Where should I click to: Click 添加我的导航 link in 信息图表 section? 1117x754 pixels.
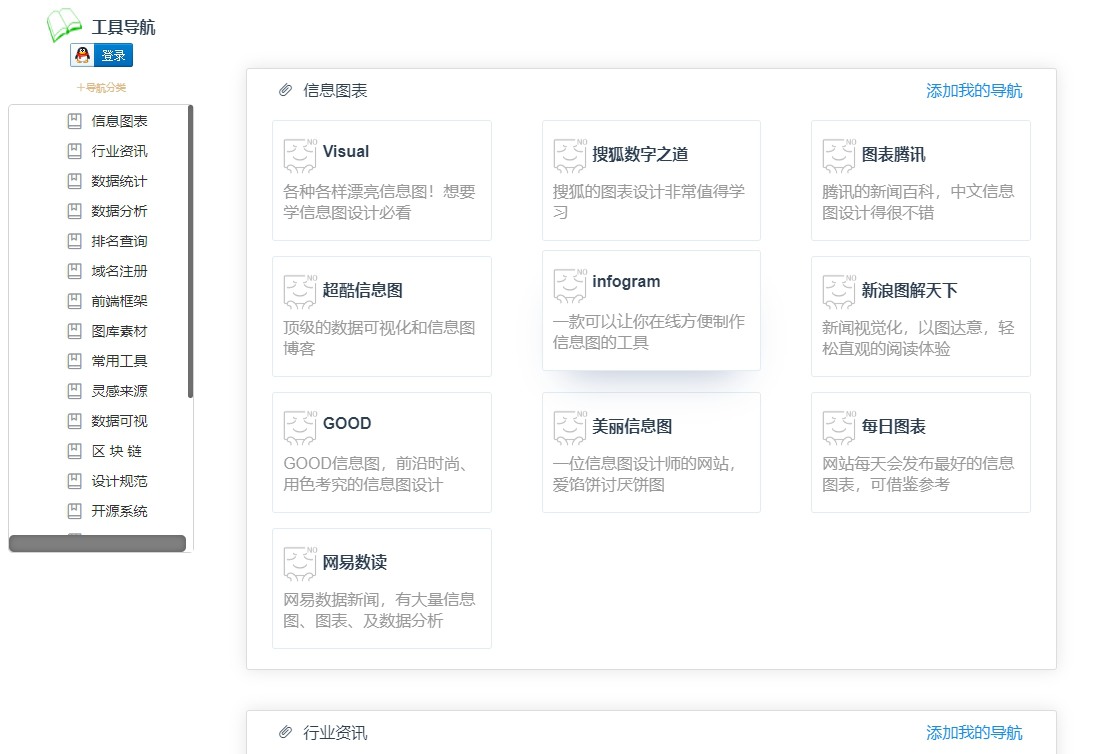point(974,91)
